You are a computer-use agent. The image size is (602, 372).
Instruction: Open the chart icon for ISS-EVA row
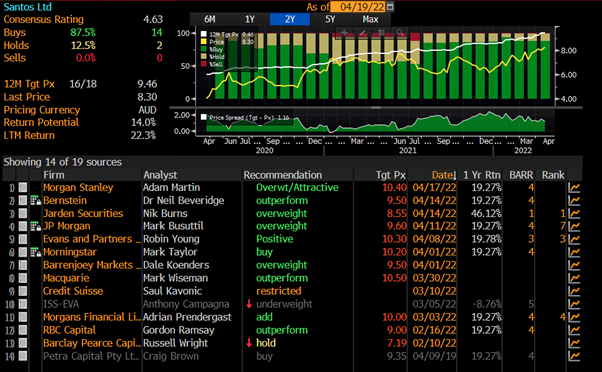point(574,304)
